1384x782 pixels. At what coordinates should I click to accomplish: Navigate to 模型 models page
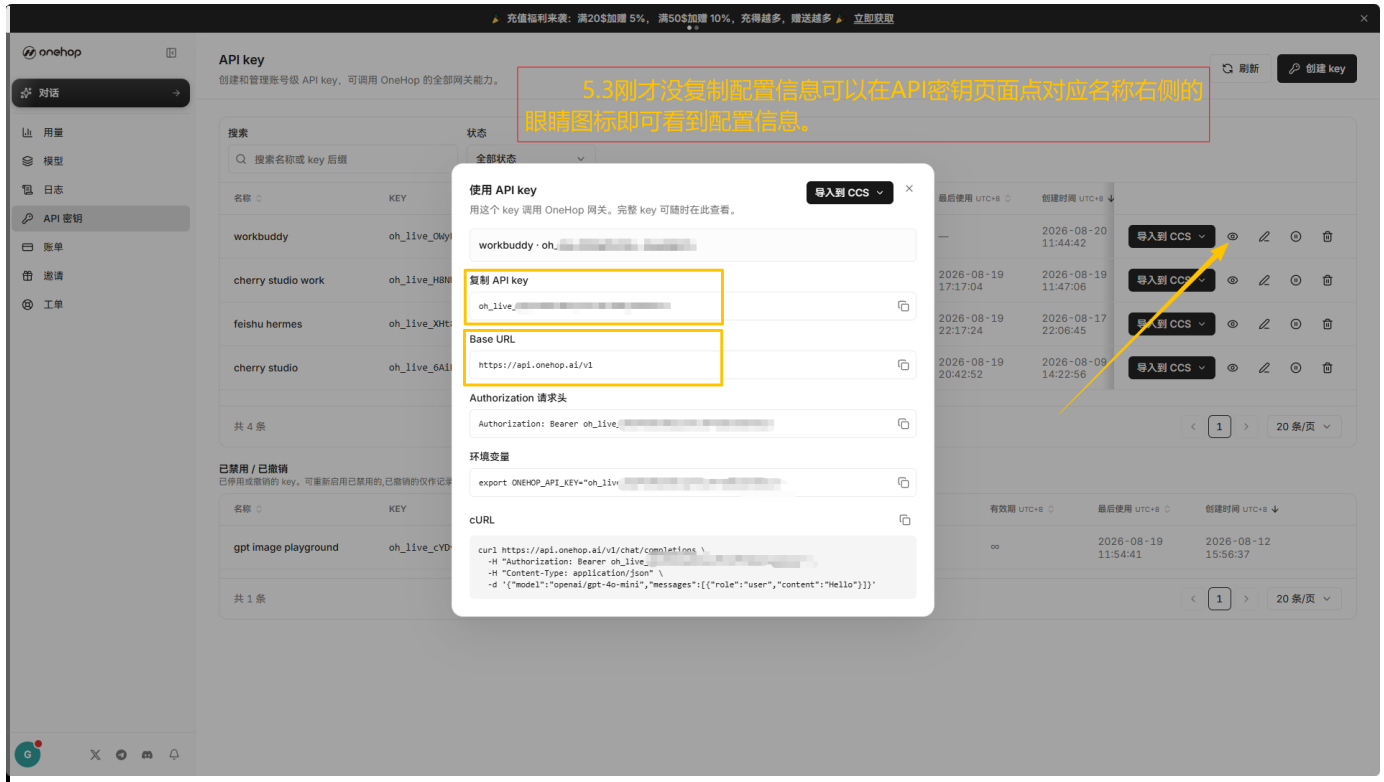[x=100, y=161]
